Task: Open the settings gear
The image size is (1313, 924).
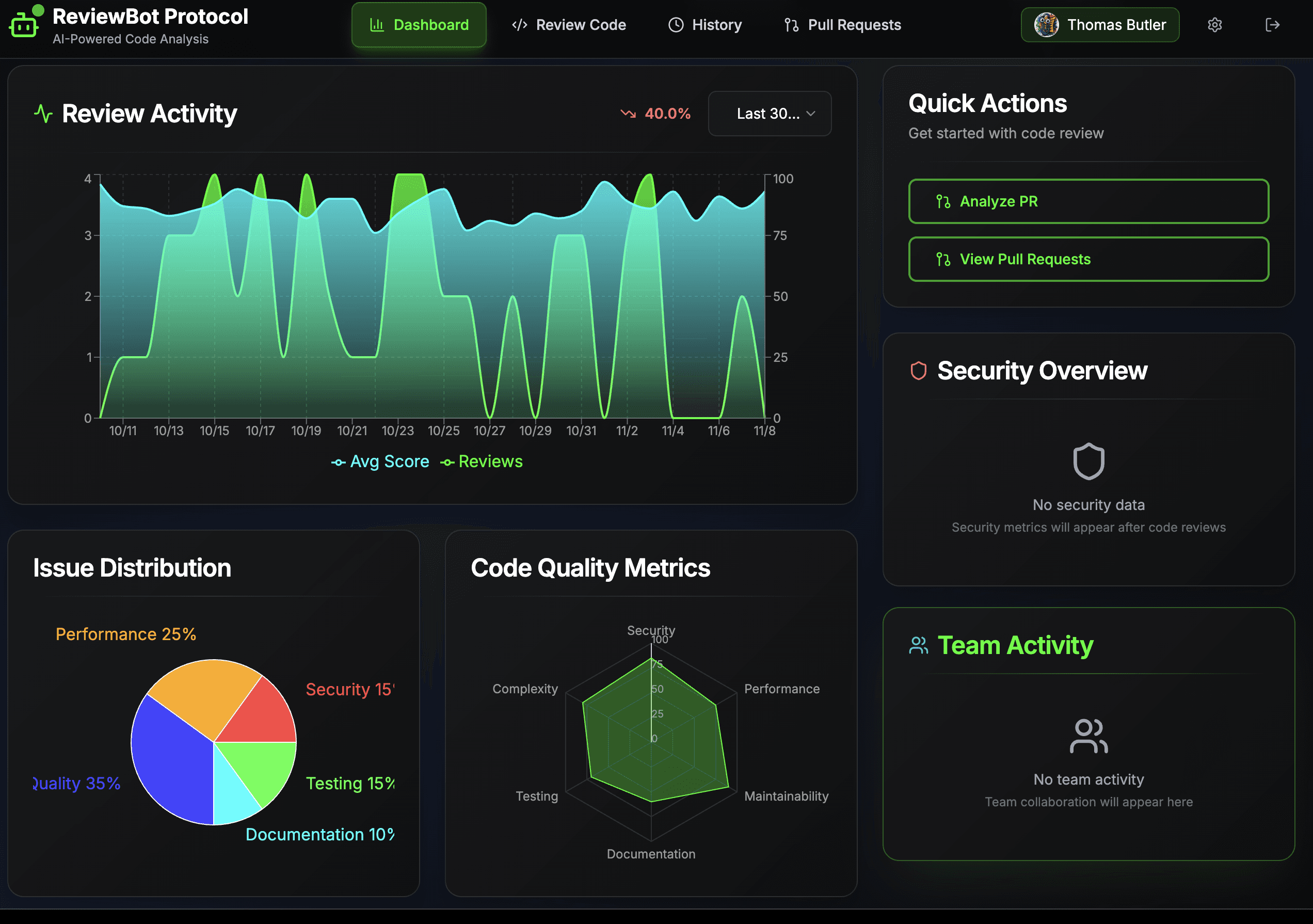Action: click(x=1214, y=24)
